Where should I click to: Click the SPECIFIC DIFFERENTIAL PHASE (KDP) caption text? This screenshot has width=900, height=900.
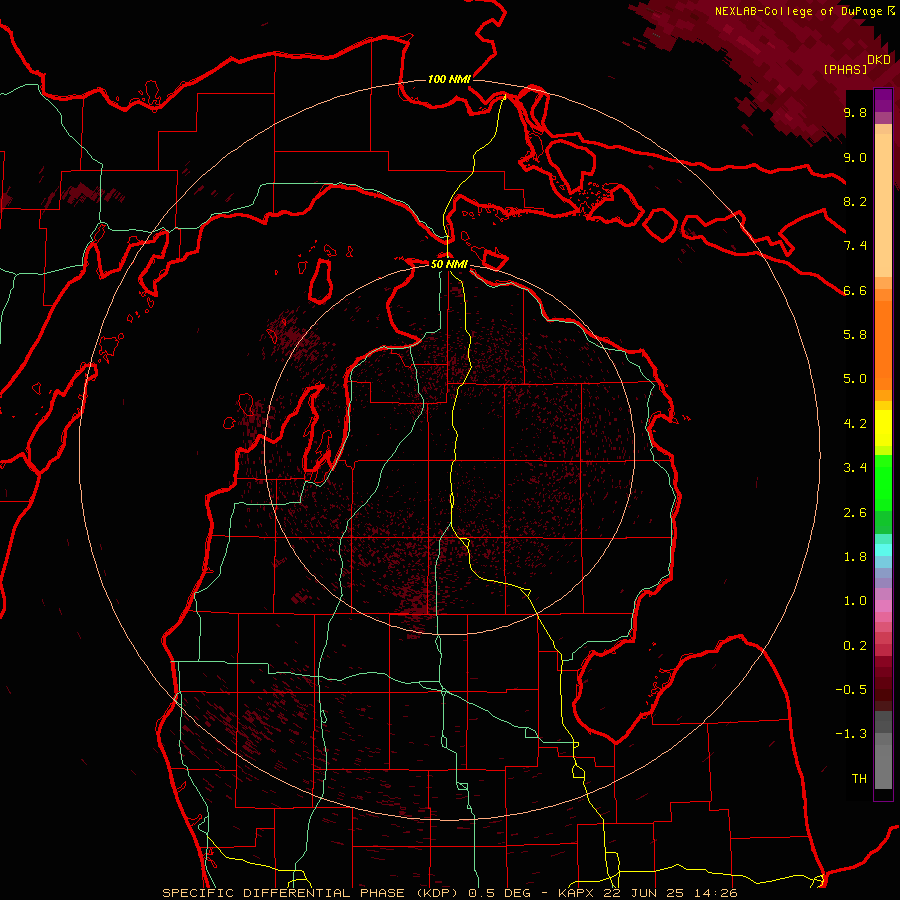[x=313, y=893]
